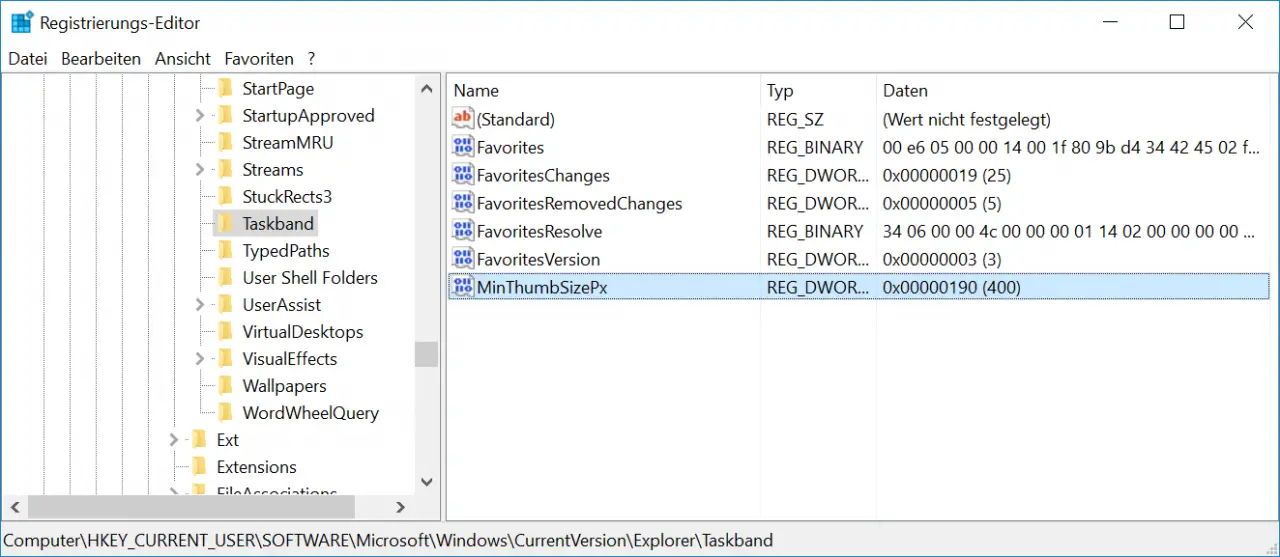This screenshot has width=1280, height=557.
Task: Click data 0x00000005 (5)
Action: [x=942, y=203]
